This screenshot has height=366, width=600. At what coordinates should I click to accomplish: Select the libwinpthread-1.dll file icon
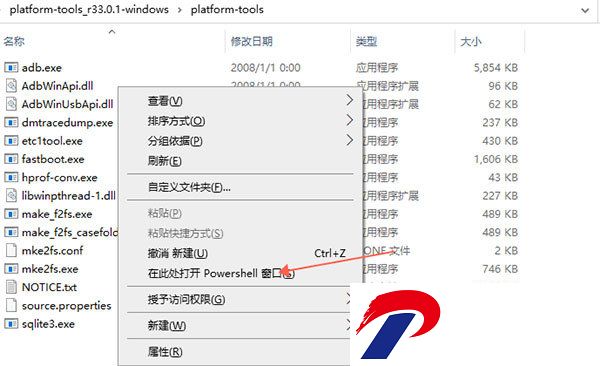(11, 196)
